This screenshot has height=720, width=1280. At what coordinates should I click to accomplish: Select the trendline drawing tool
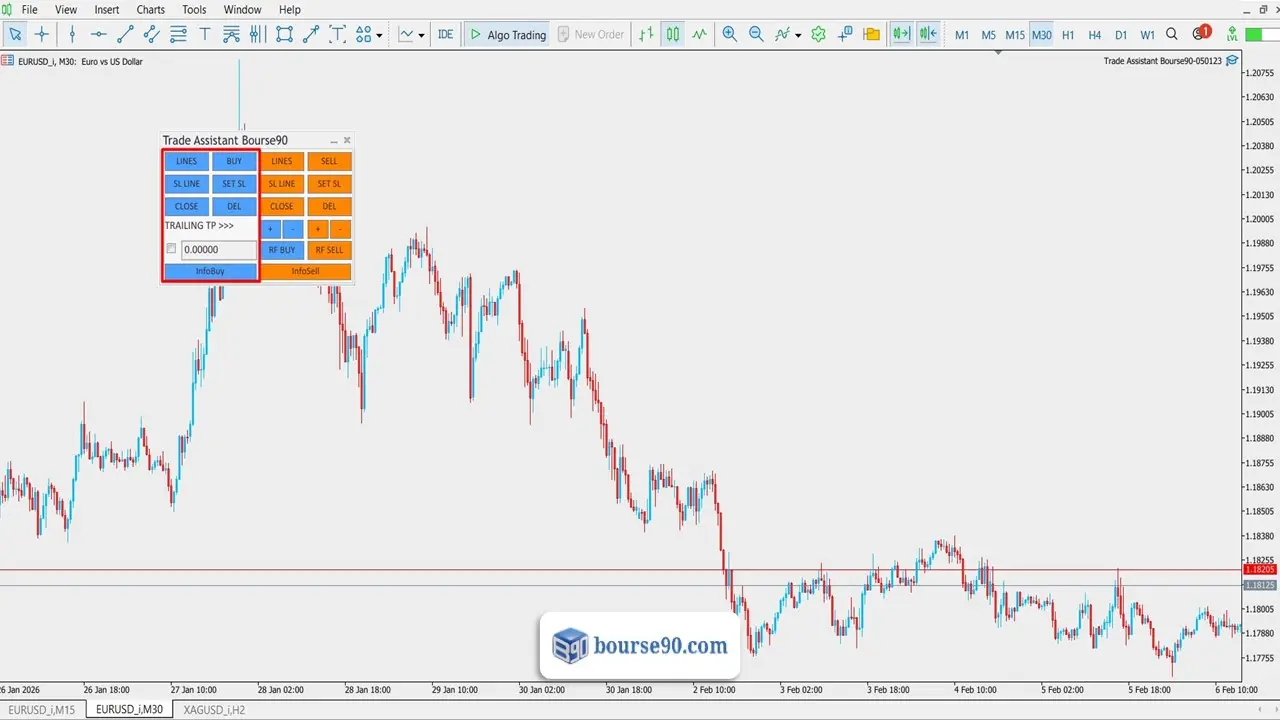tap(125, 34)
